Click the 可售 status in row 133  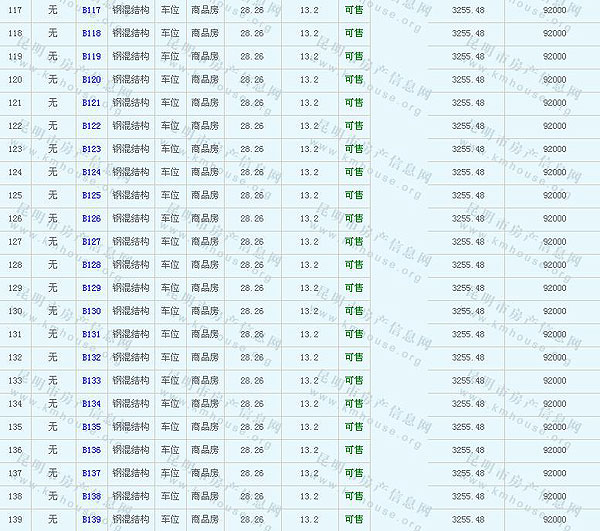(x=353, y=381)
